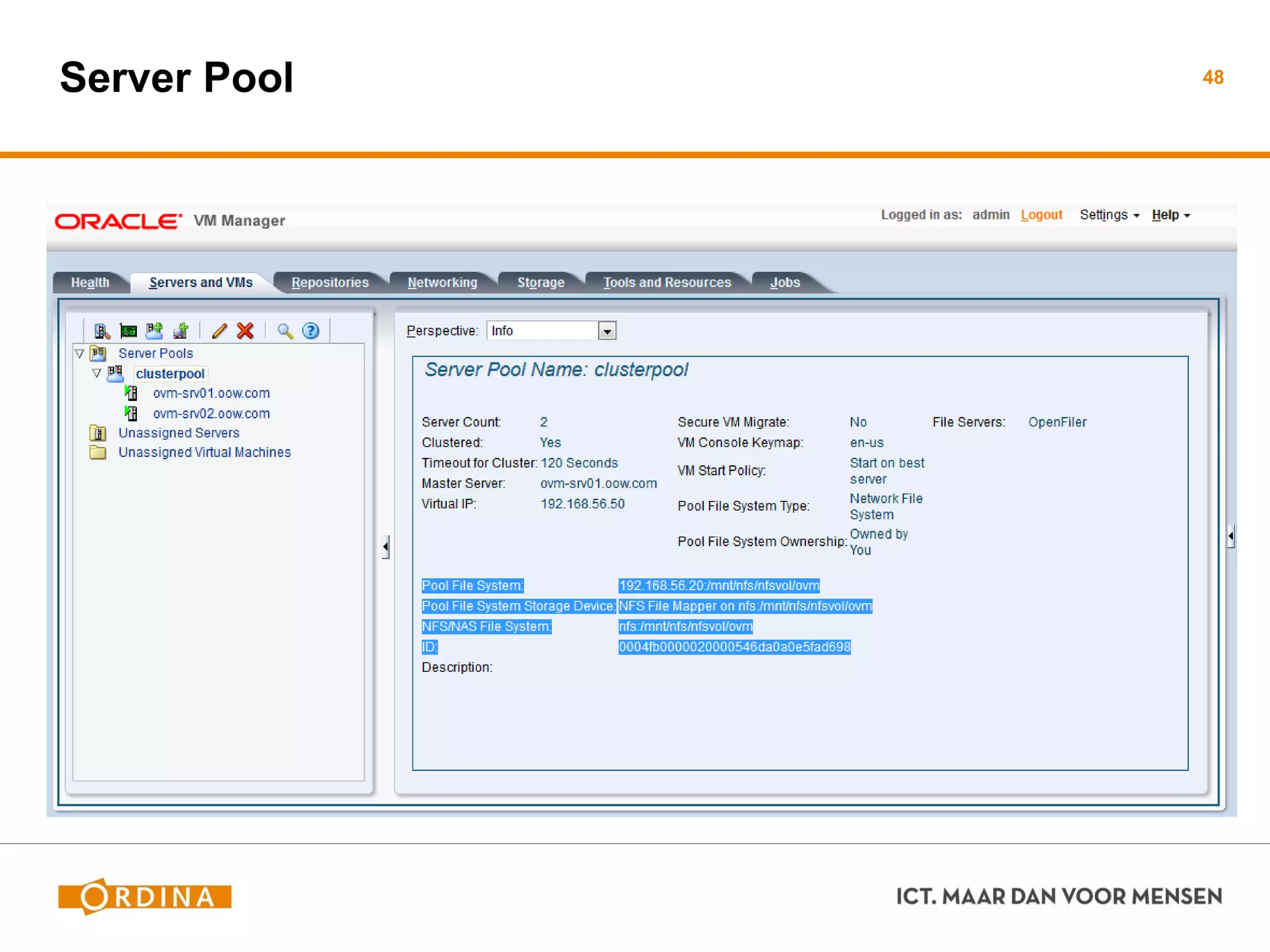Click the Logout link
1270x952 pixels.
1041,215
